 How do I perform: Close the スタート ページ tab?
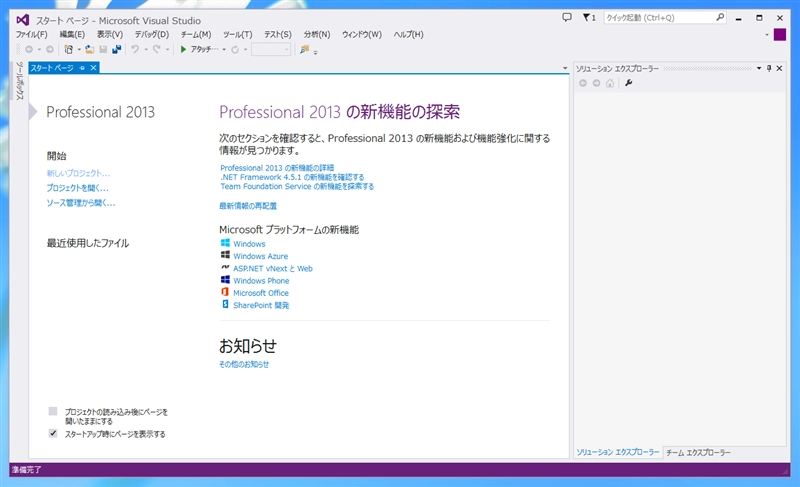tap(93, 68)
